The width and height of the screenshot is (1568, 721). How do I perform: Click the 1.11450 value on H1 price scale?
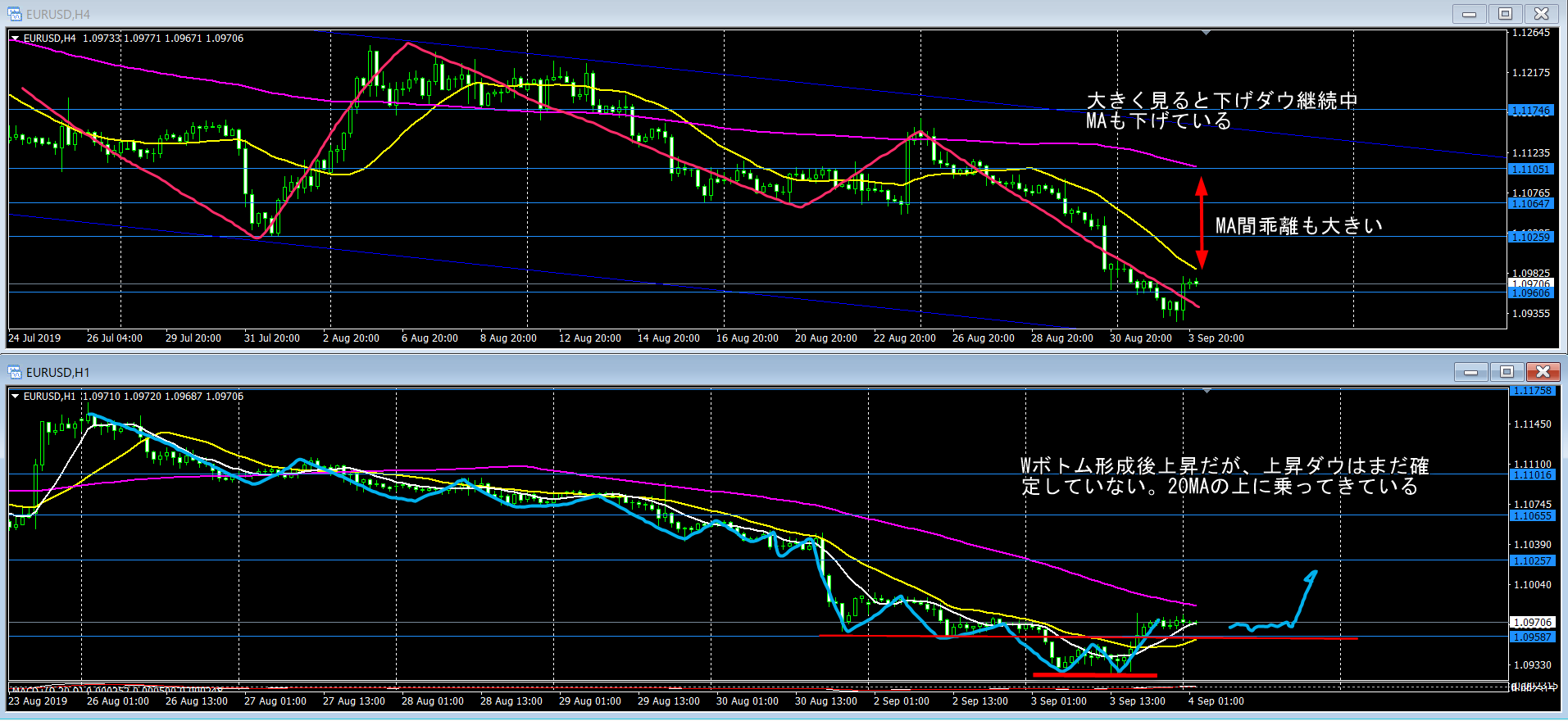click(1532, 424)
